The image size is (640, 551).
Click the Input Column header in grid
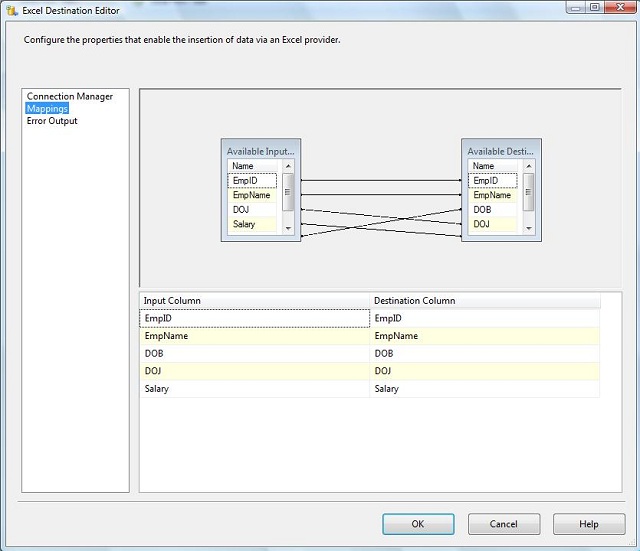tap(254, 301)
